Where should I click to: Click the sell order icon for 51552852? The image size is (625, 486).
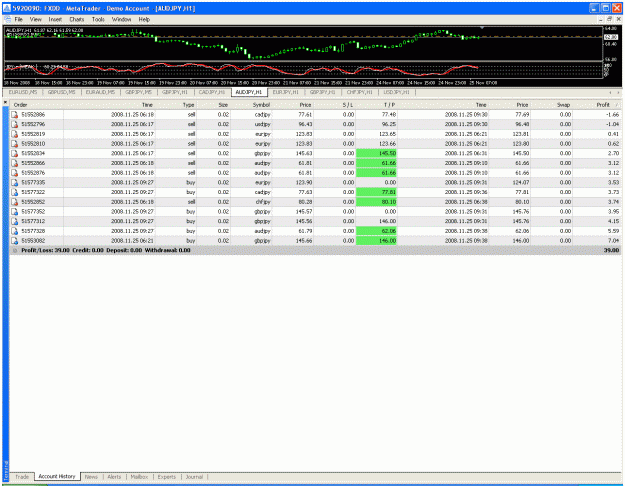[x=14, y=202]
